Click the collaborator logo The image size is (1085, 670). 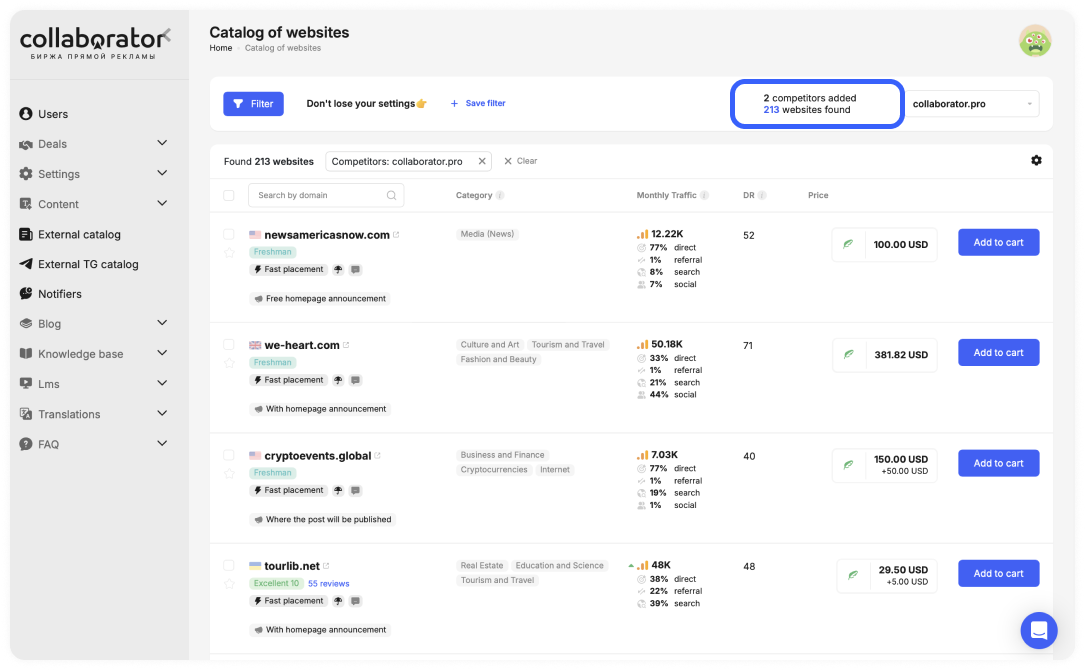(x=94, y=43)
